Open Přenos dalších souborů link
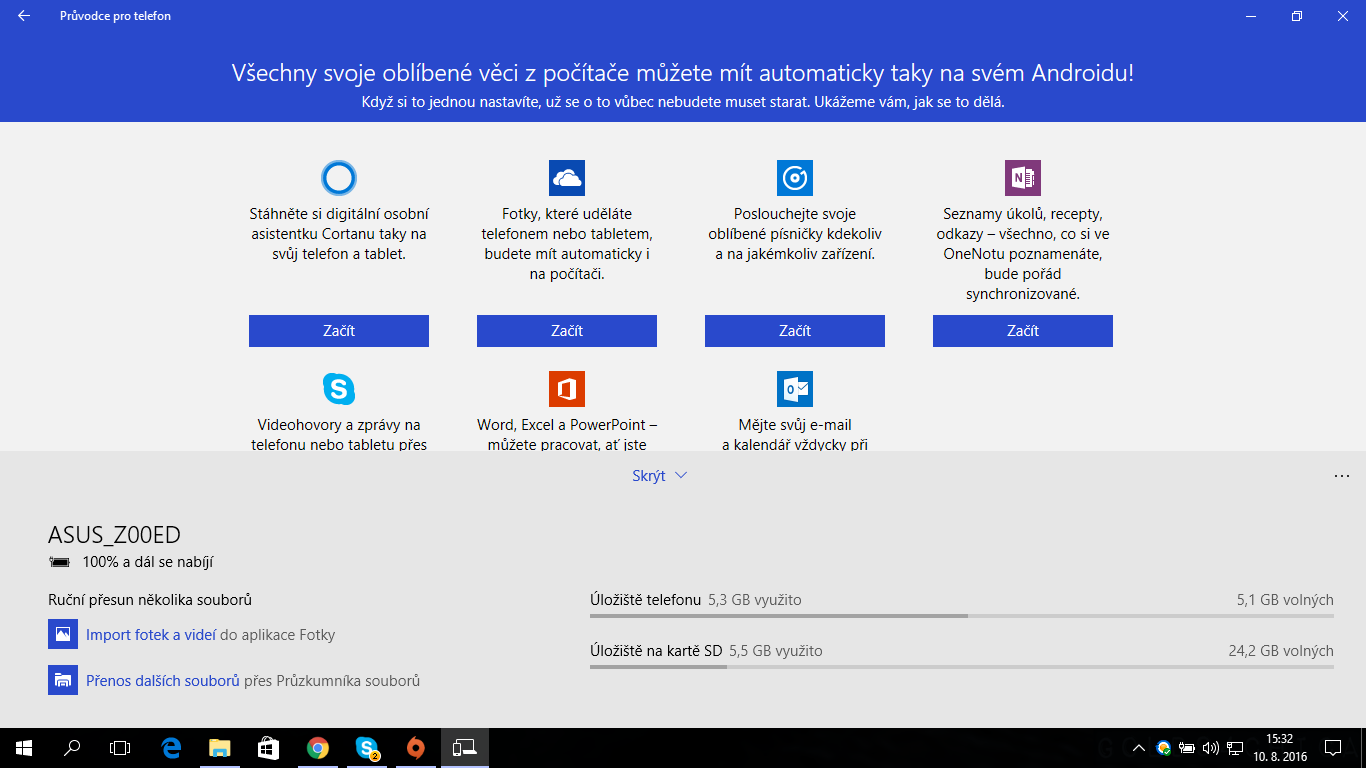This screenshot has width=1366, height=768. tap(162, 681)
